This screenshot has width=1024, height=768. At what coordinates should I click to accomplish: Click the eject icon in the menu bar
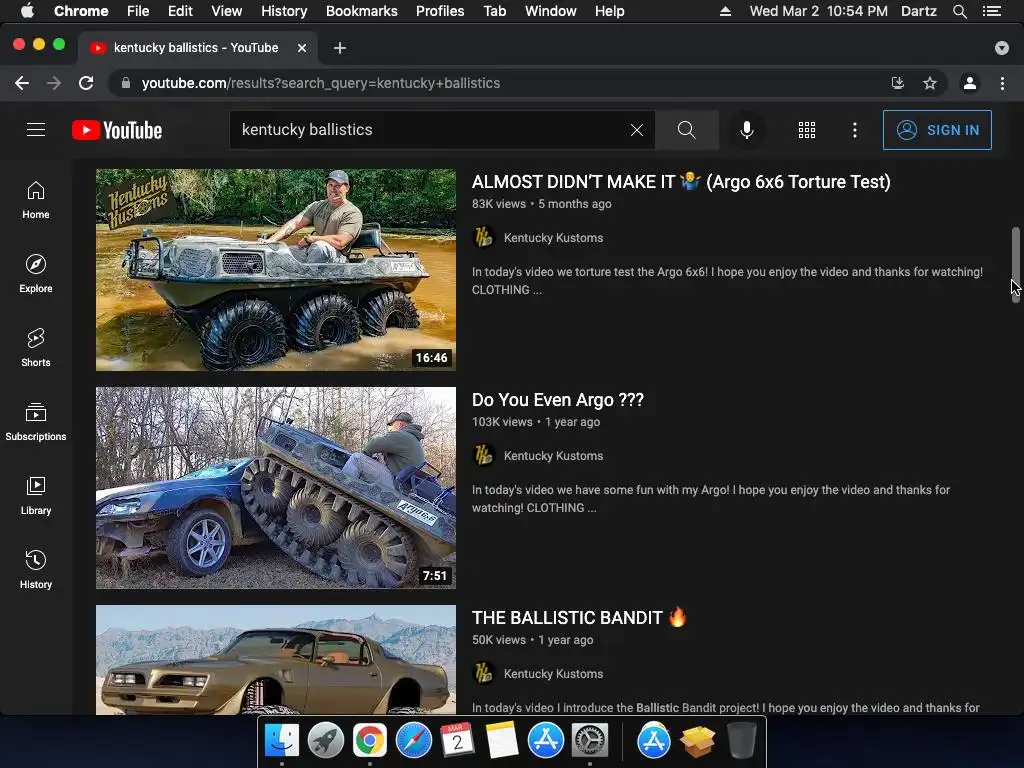[x=725, y=11]
